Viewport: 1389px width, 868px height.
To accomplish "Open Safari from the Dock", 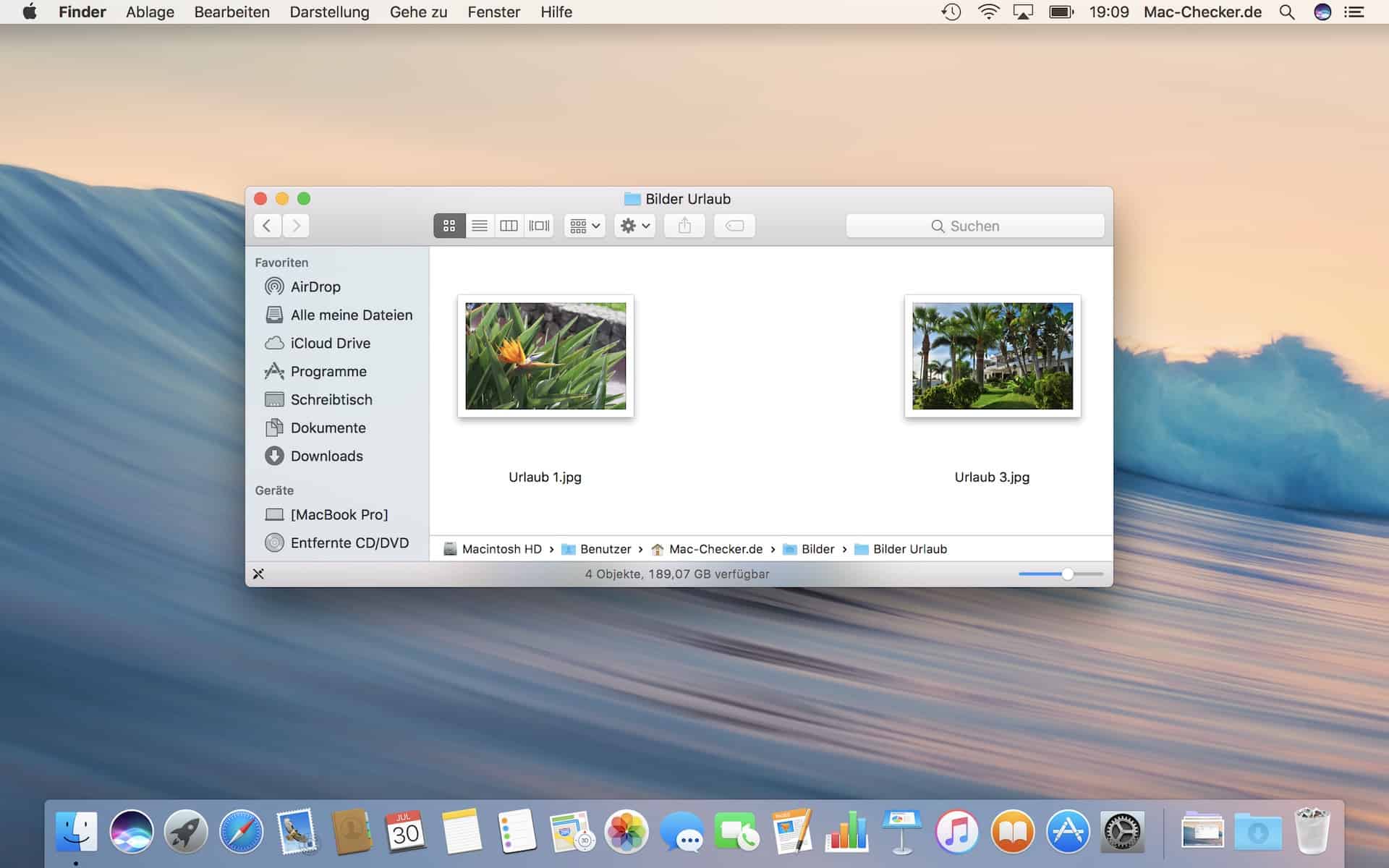I will pos(241,831).
